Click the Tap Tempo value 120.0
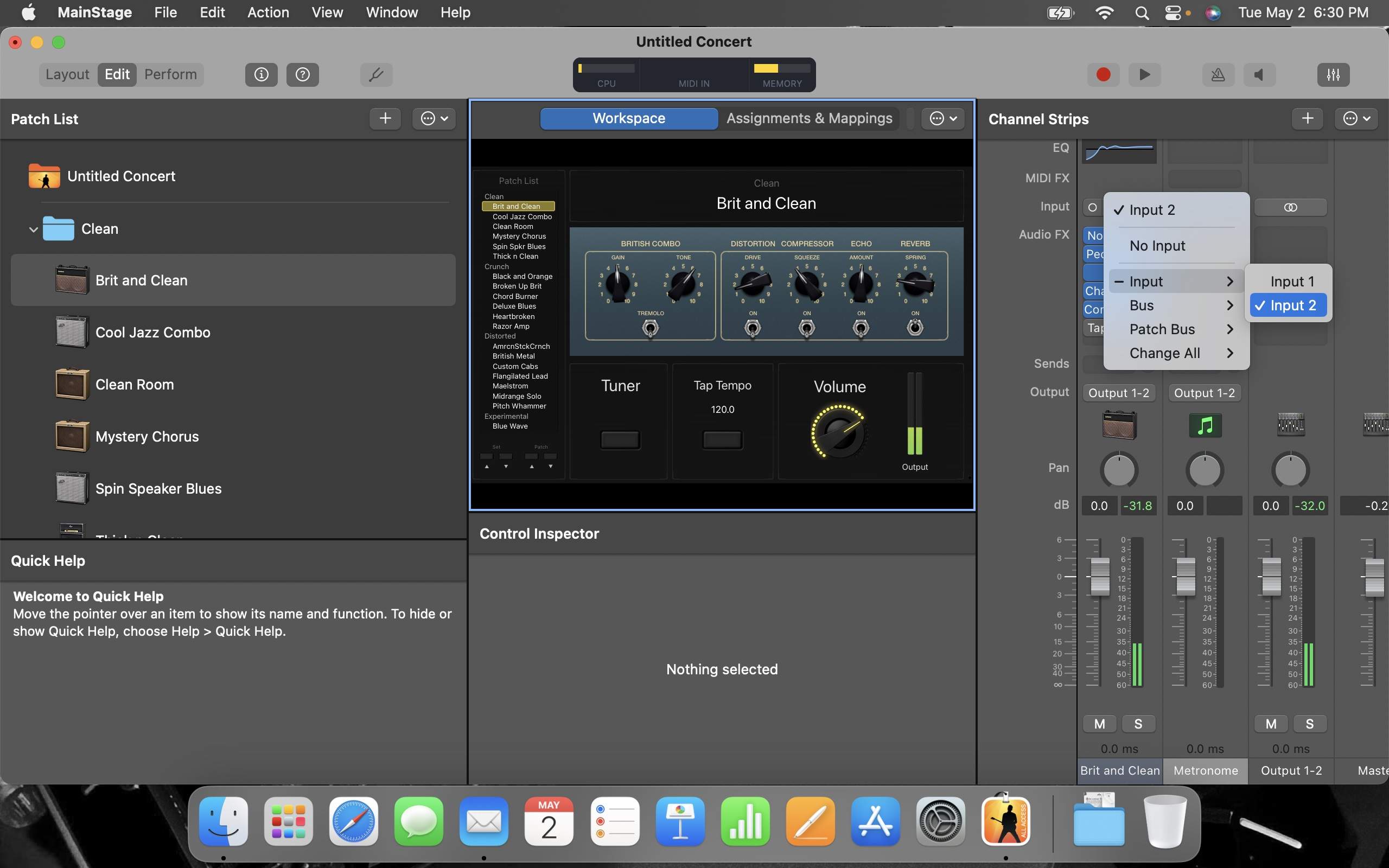The width and height of the screenshot is (1389, 868). [x=722, y=409]
